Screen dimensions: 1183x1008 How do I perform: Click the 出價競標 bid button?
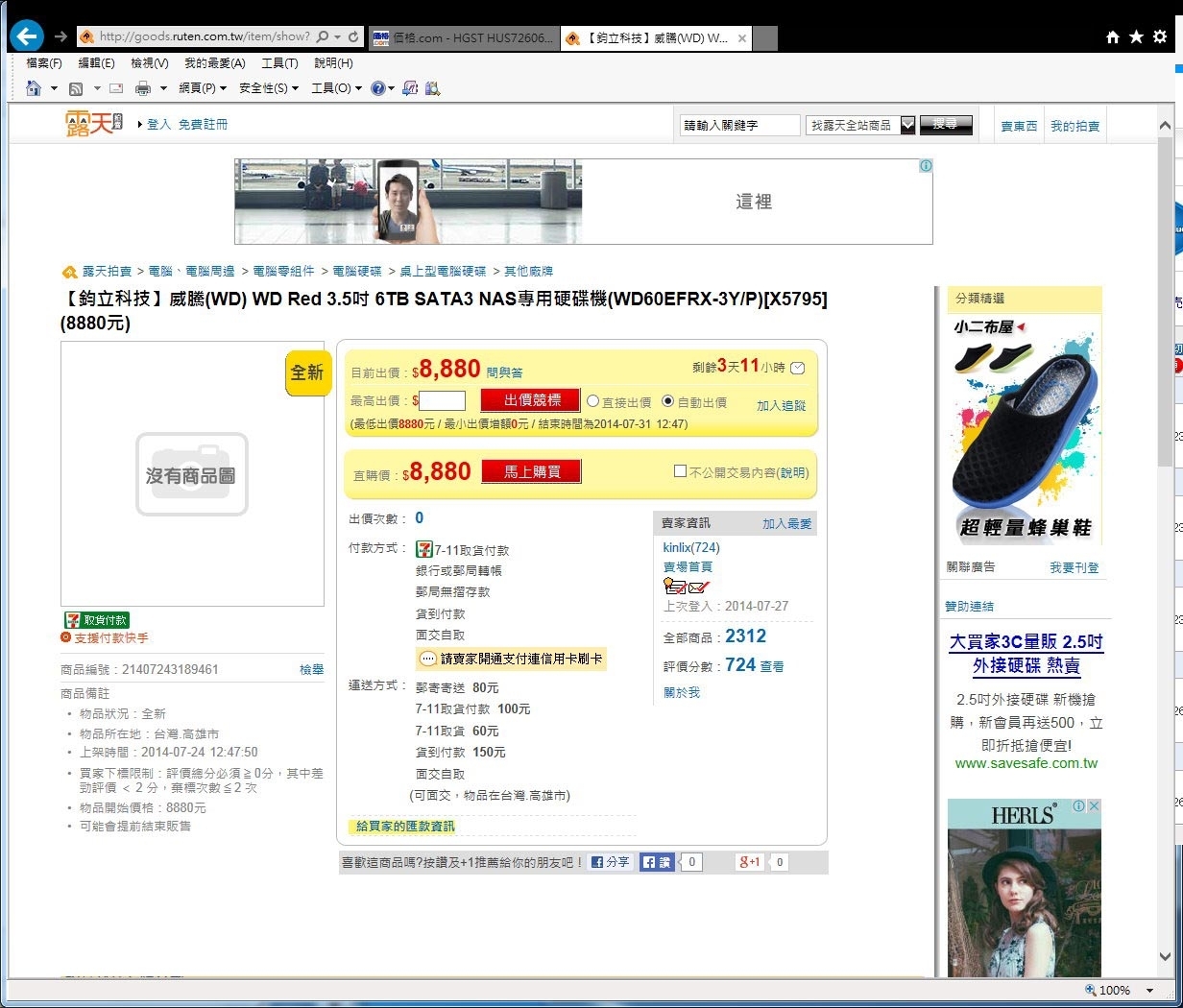point(532,400)
